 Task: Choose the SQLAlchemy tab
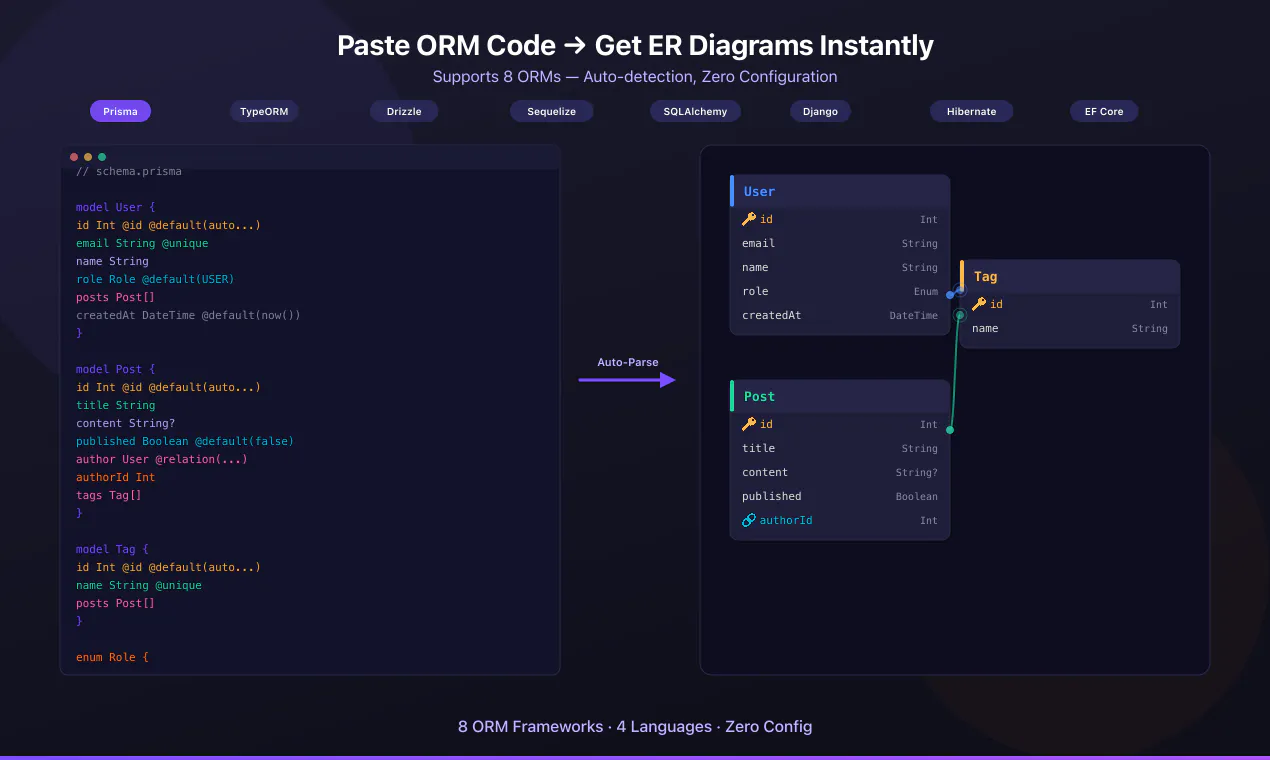point(695,111)
